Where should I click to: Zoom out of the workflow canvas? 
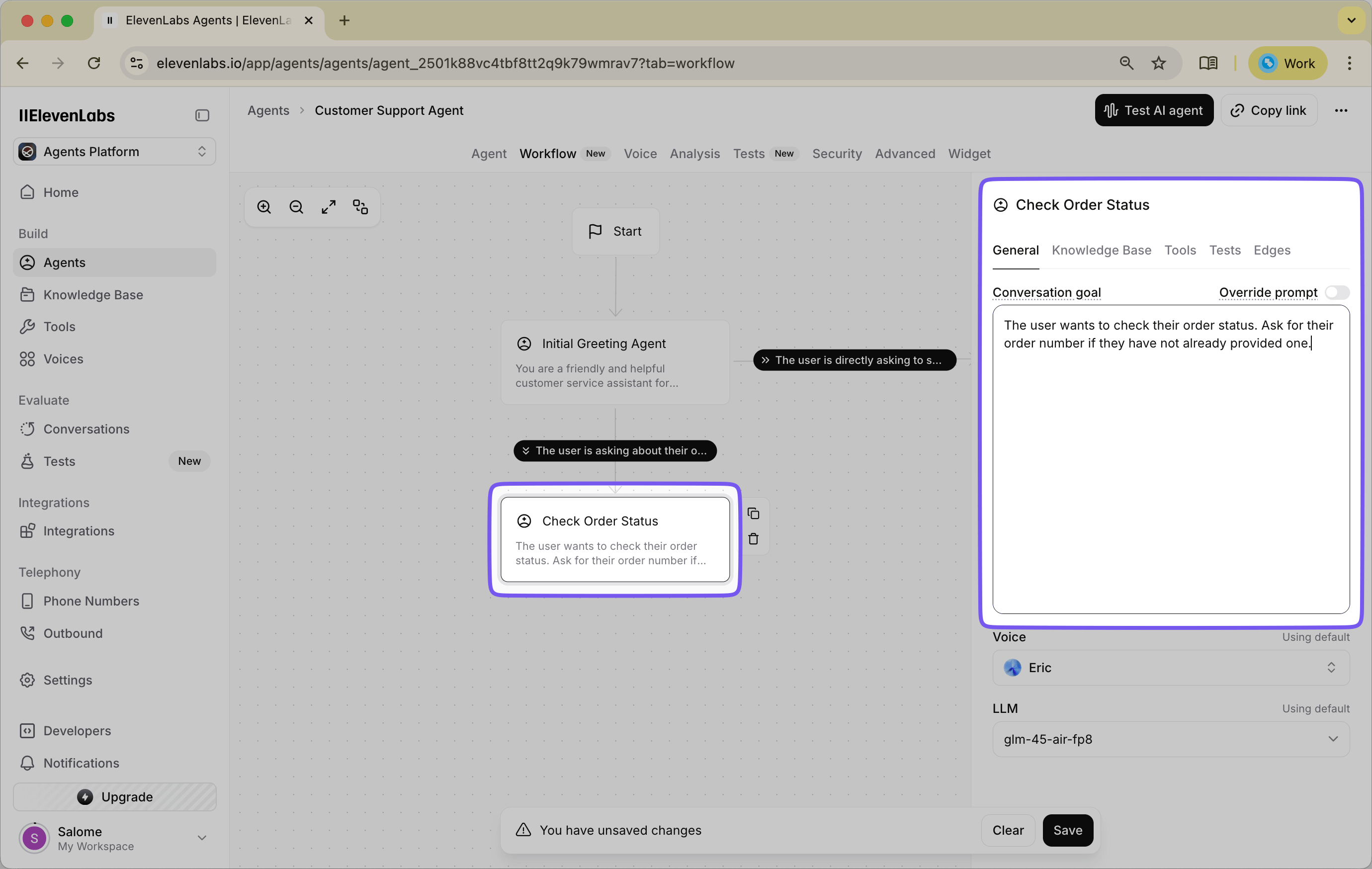click(296, 206)
